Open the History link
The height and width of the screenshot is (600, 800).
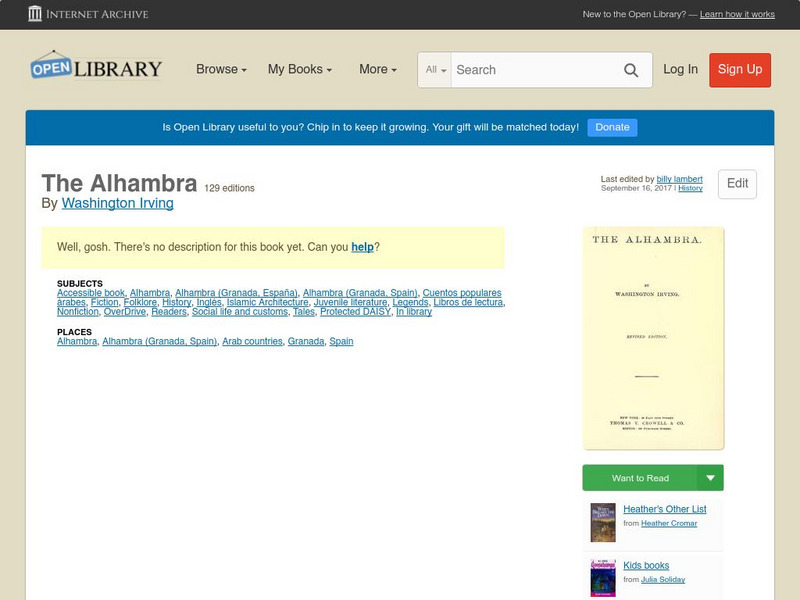(690, 188)
